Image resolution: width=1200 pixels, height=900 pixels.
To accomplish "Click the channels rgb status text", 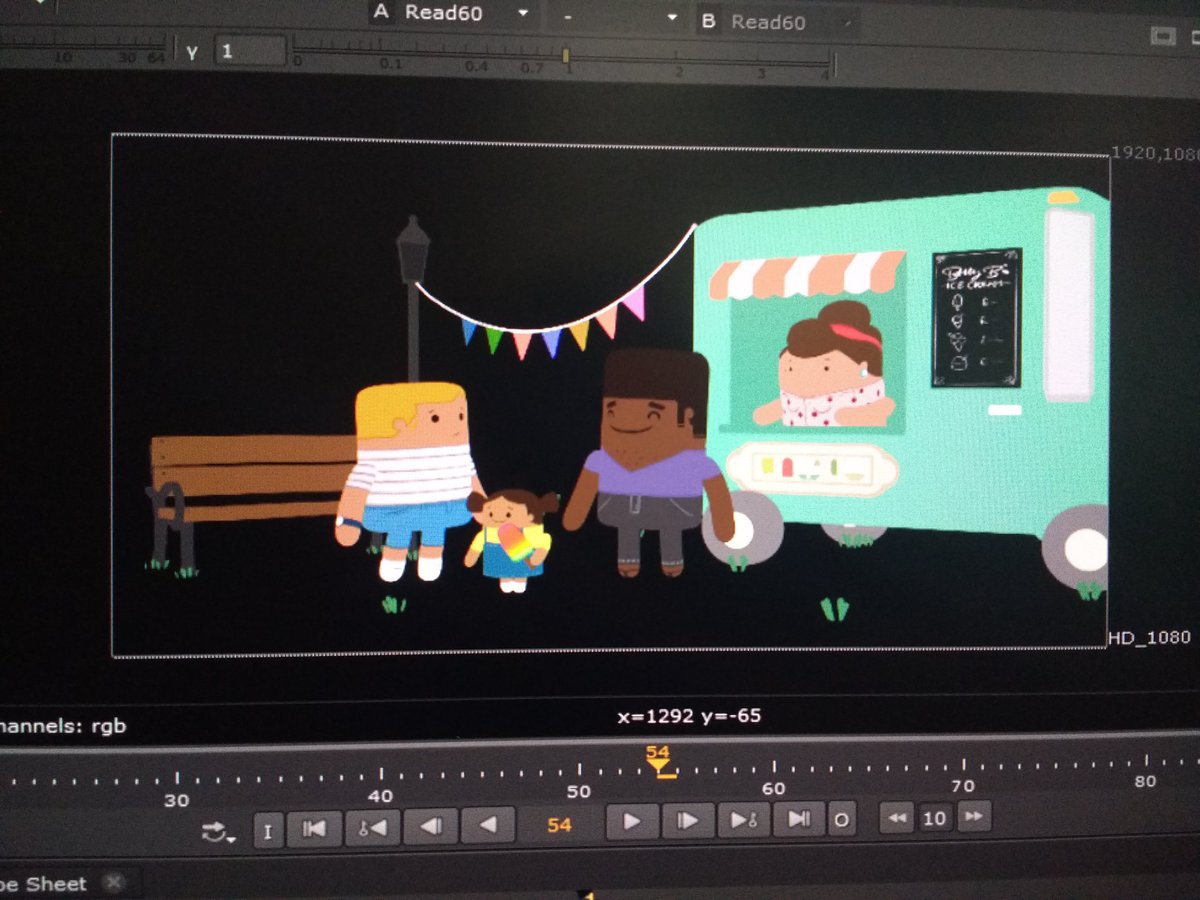I will (62, 727).
